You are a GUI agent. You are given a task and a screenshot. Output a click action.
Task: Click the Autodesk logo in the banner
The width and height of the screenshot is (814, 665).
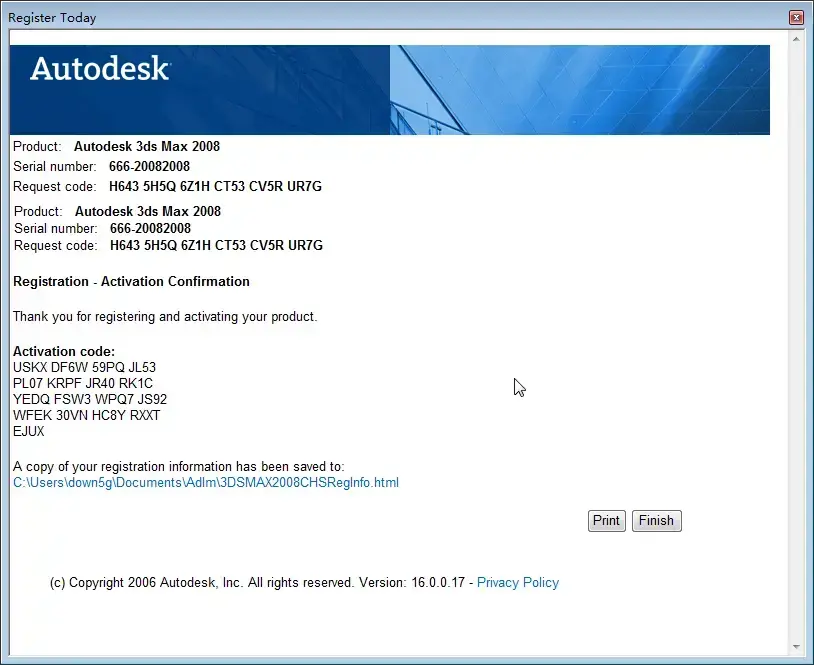[x=100, y=69]
